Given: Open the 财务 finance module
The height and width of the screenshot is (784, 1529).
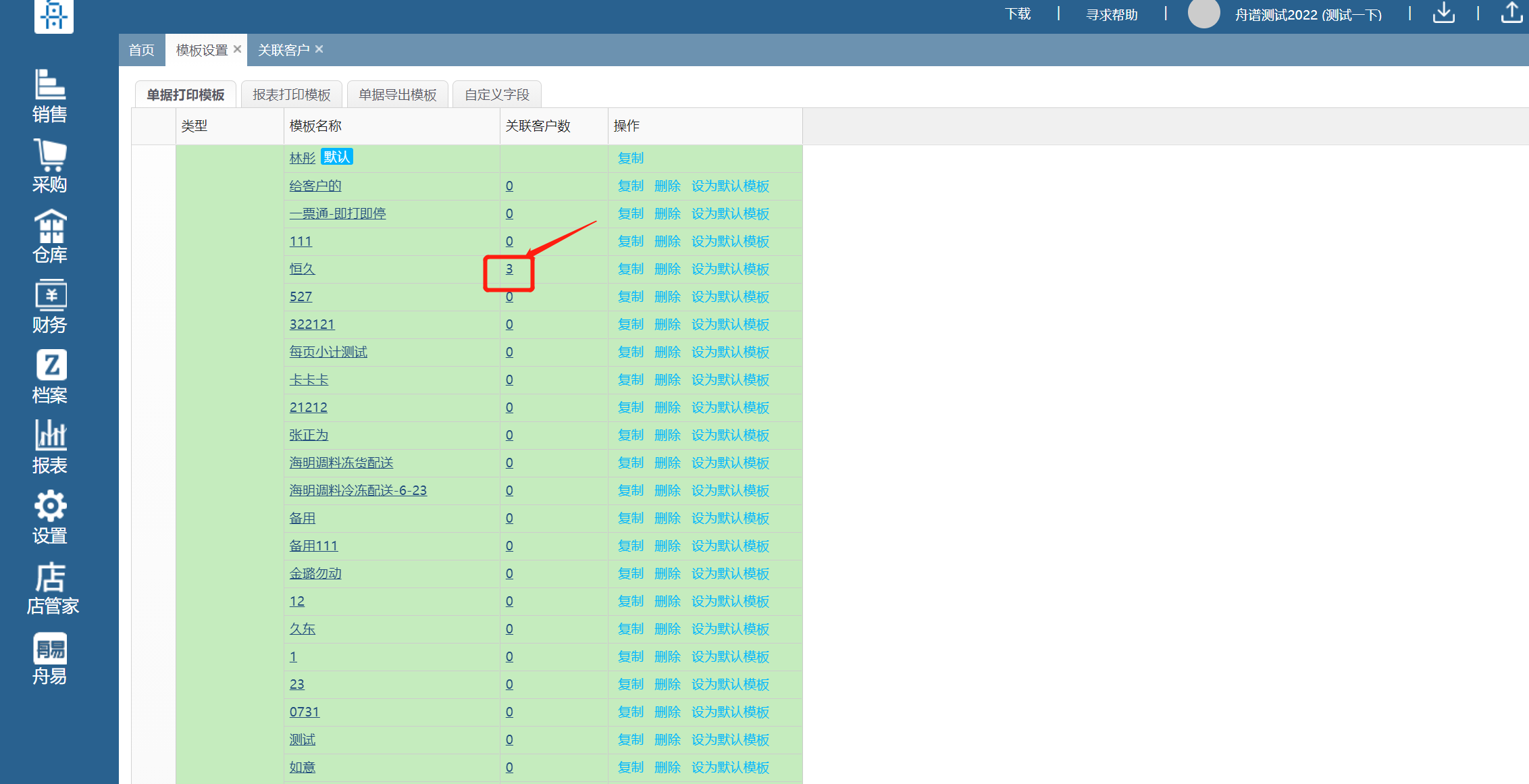Looking at the screenshot, I should tap(50, 307).
